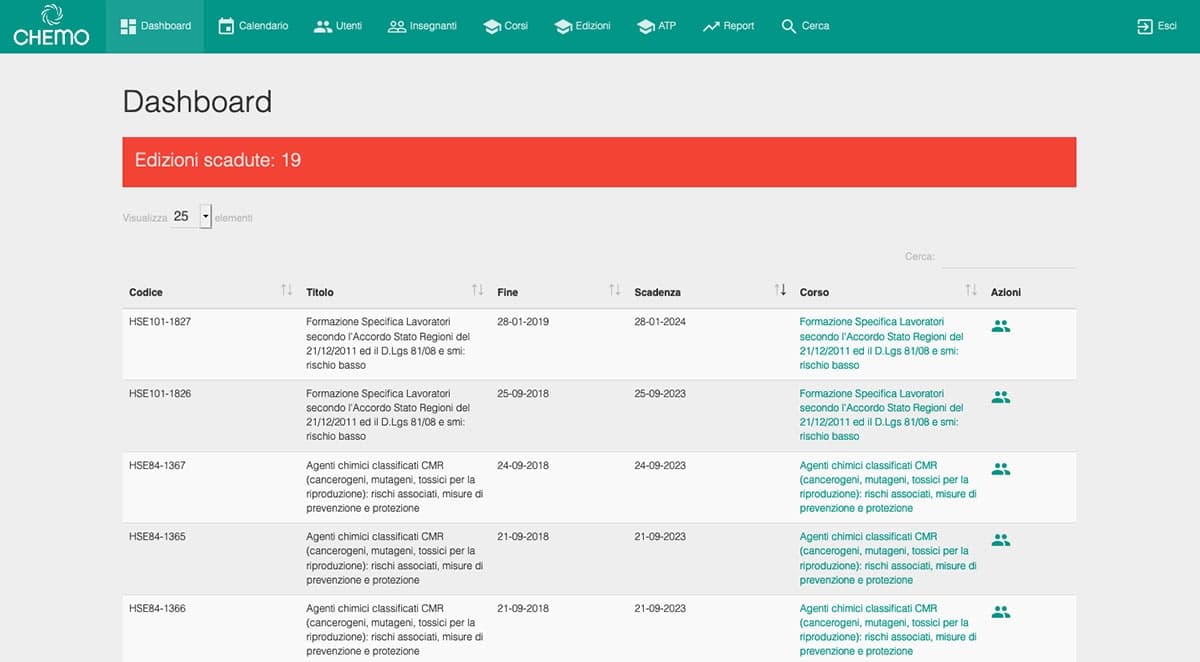The image size is (1200, 662).
Task: Open users icon for edition HSE101-1827
Action: click(1000, 325)
